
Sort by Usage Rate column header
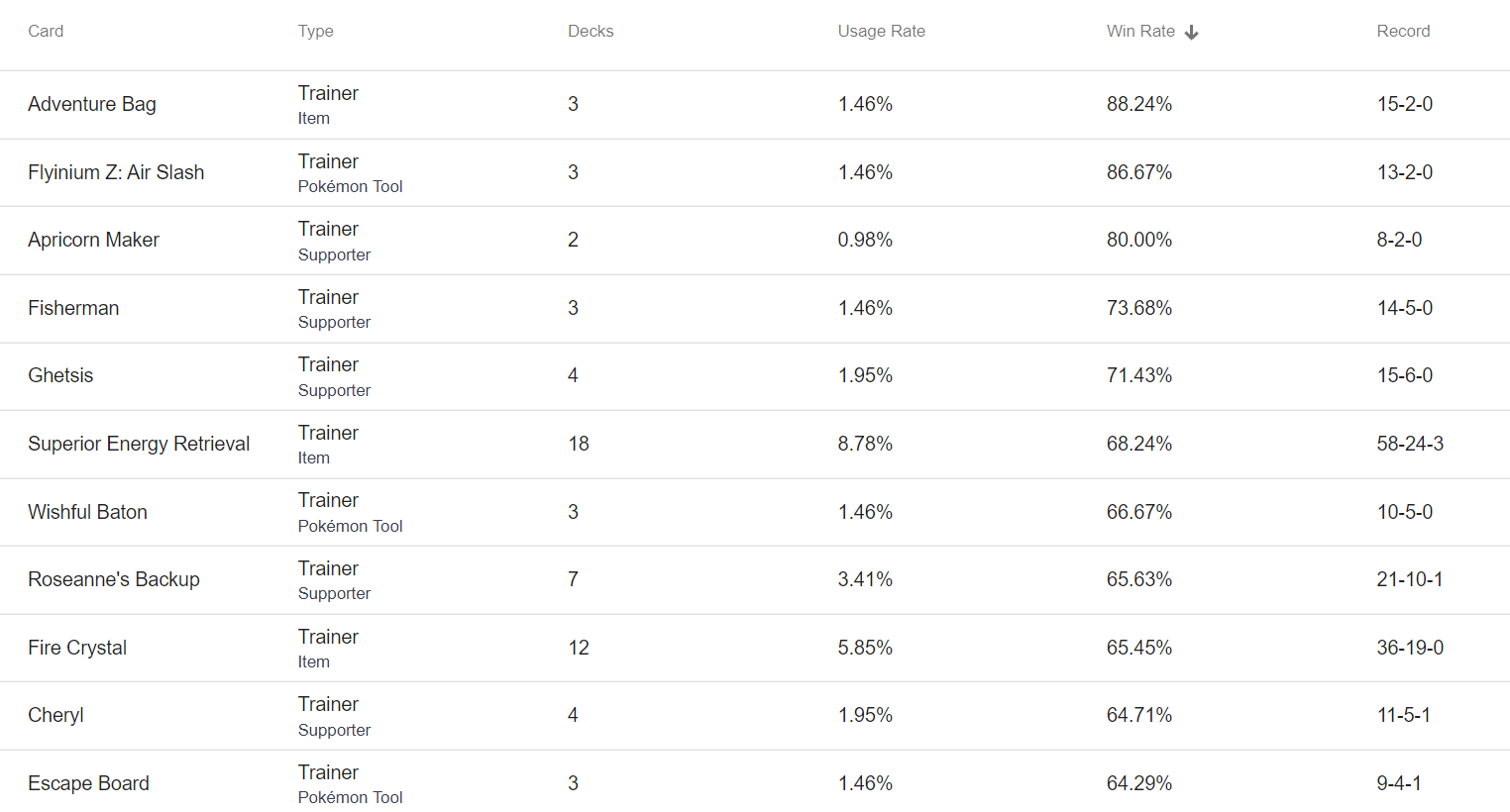881,31
